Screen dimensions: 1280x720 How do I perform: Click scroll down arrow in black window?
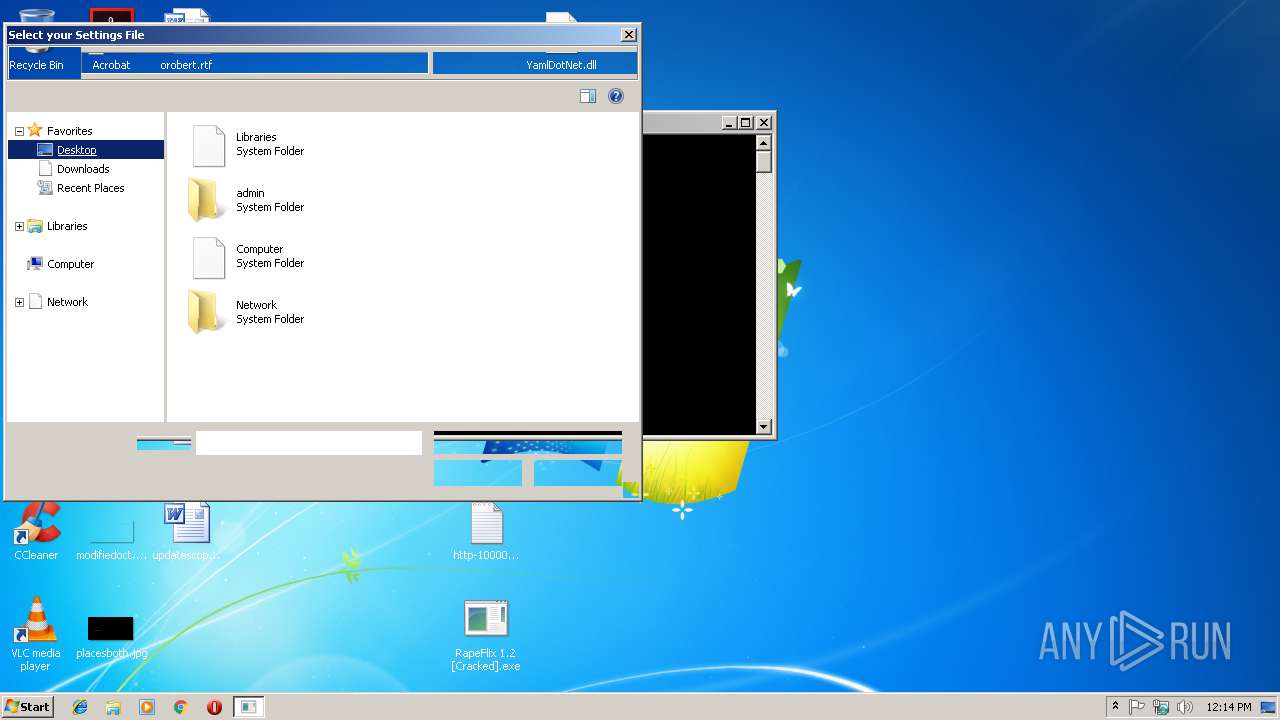click(x=764, y=427)
